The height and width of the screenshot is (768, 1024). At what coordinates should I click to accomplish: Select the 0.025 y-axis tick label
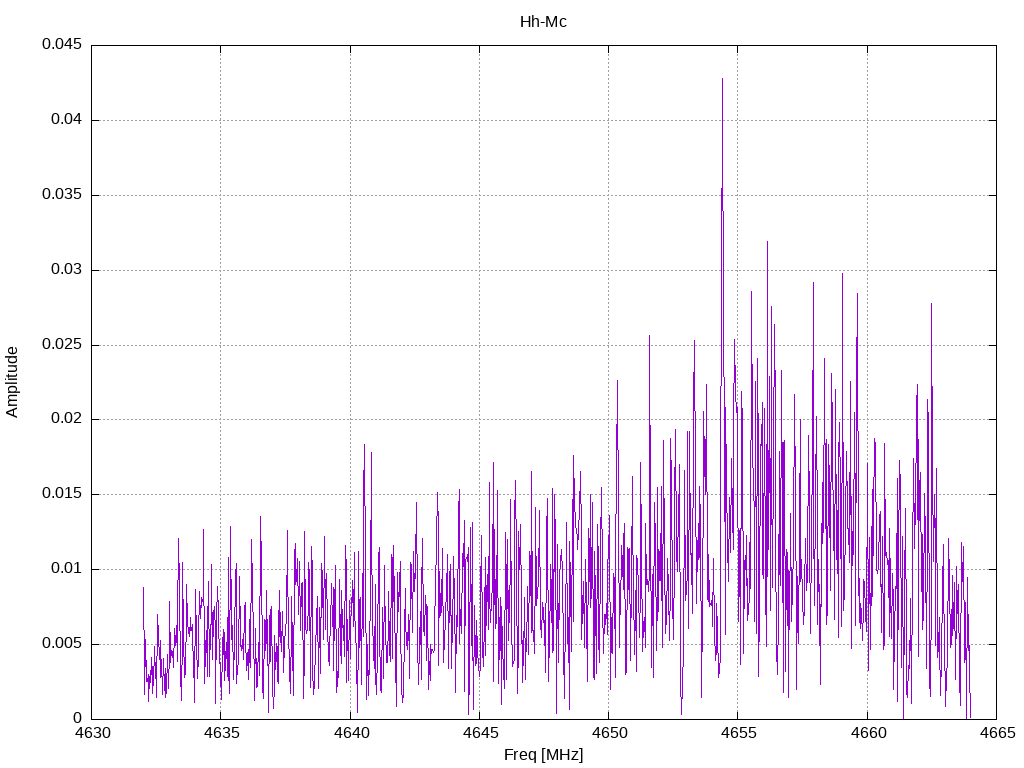[61, 345]
